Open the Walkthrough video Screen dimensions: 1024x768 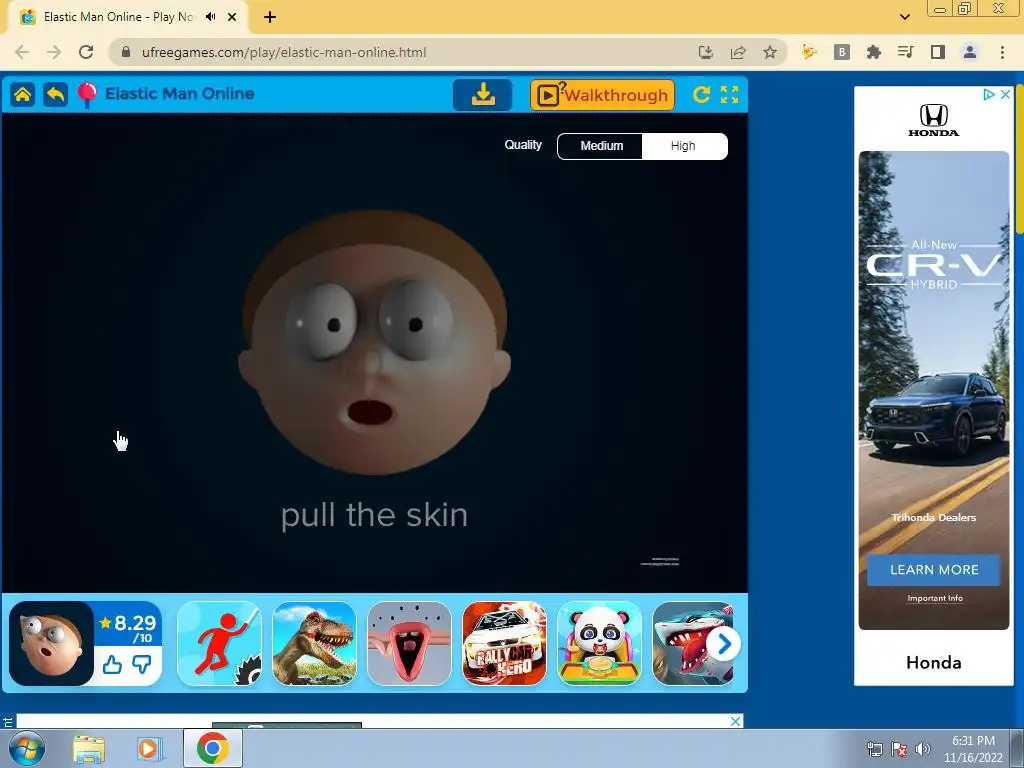click(x=602, y=95)
